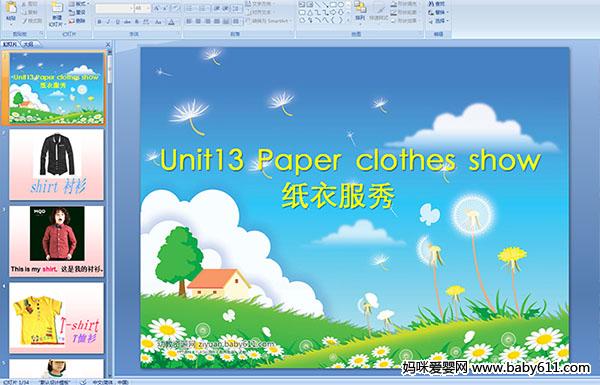600x385 pixels.
Task: Open the Bullets list menu
Action: (190, 8)
